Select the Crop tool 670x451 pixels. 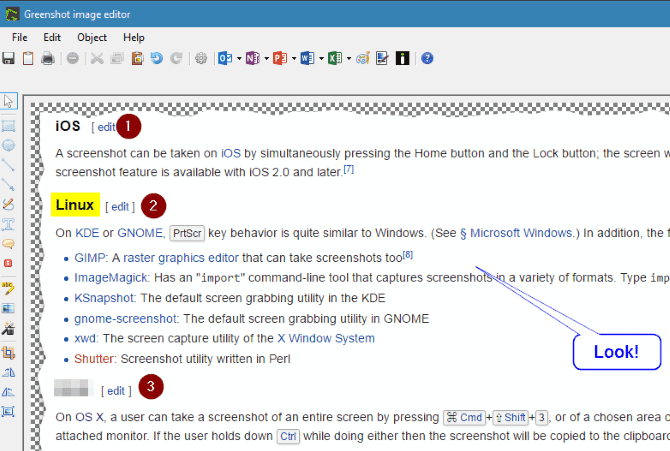pyautogui.click(x=9, y=353)
